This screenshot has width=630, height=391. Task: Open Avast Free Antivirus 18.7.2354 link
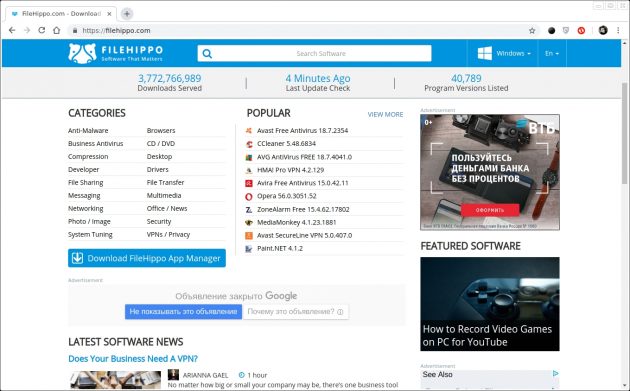[x=303, y=131]
